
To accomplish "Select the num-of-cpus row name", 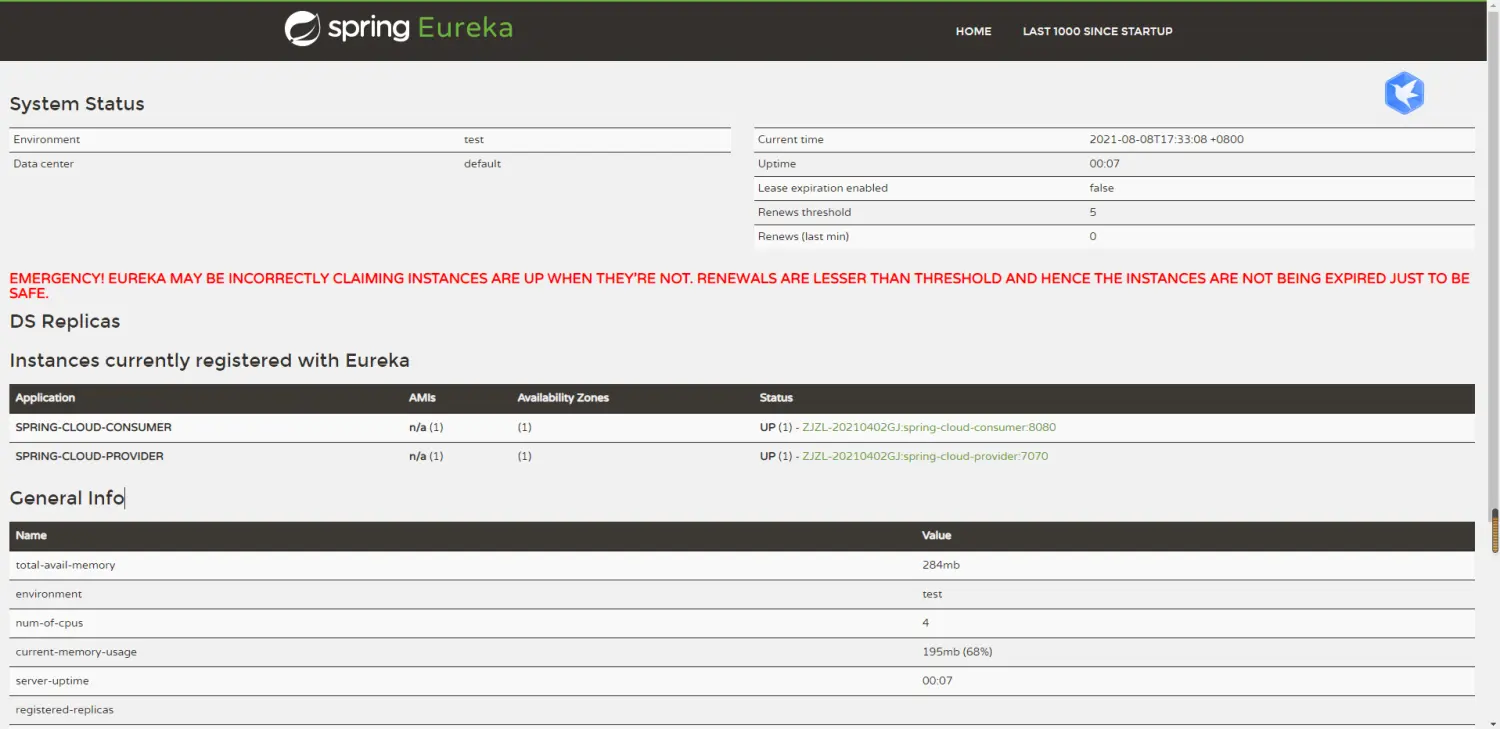I will coord(49,623).
